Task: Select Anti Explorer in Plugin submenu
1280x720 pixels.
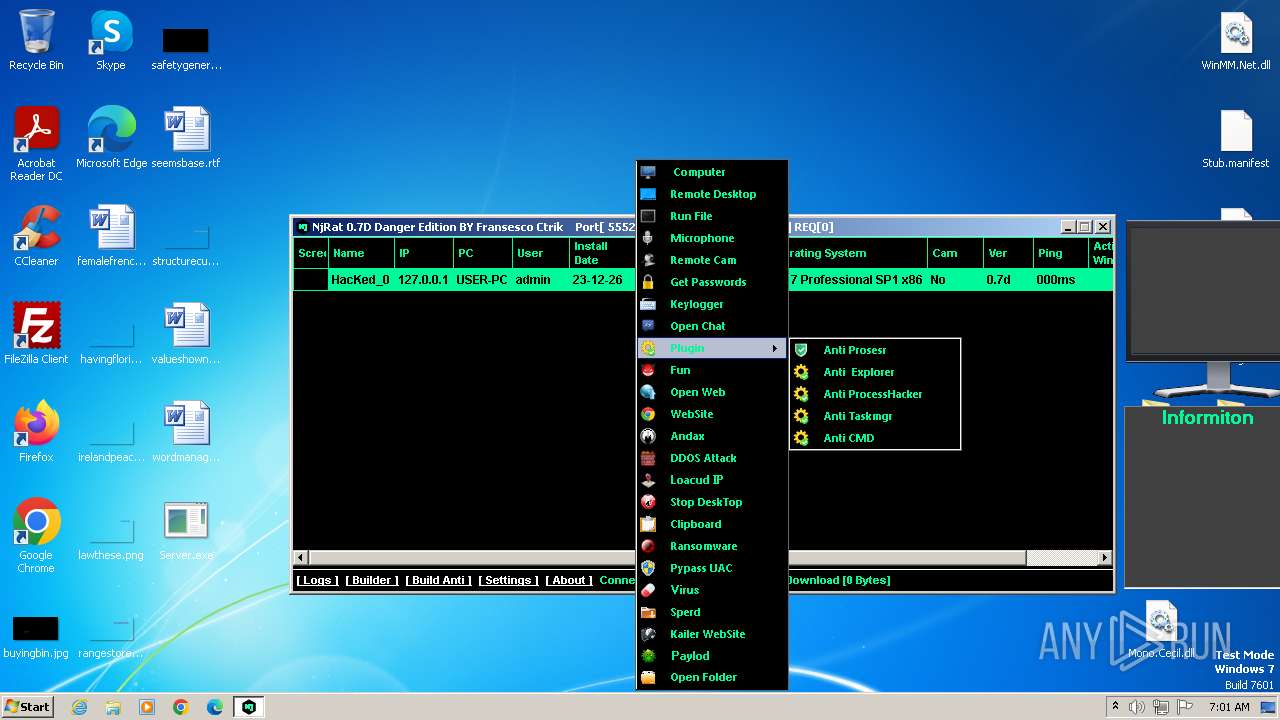Action: [x=875, y=372]
